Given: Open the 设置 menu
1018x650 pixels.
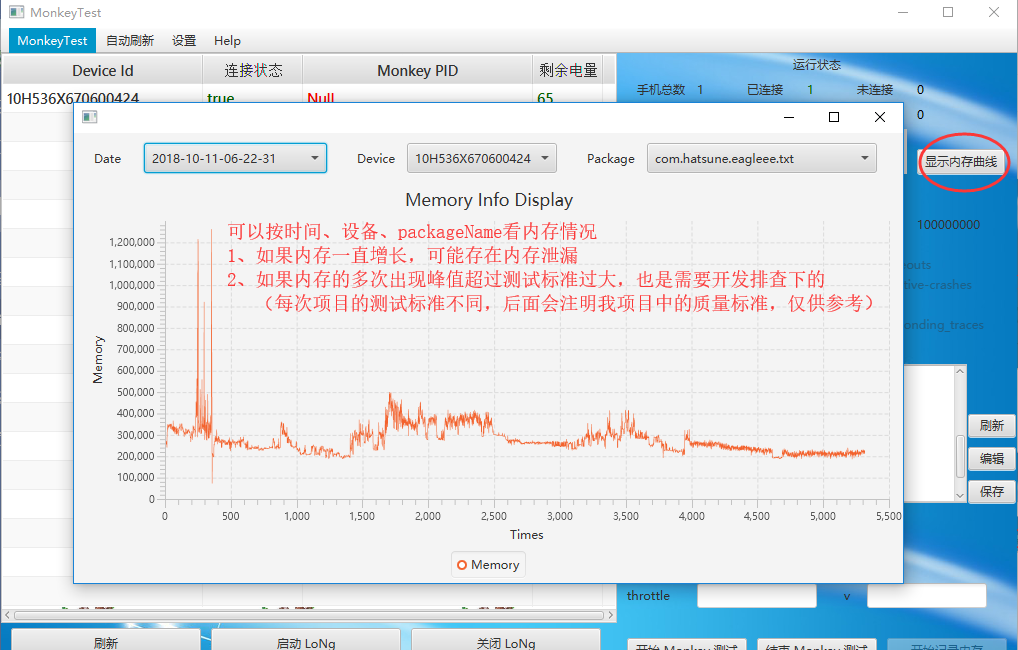Looking at the screenshot, I should (184, 40).
